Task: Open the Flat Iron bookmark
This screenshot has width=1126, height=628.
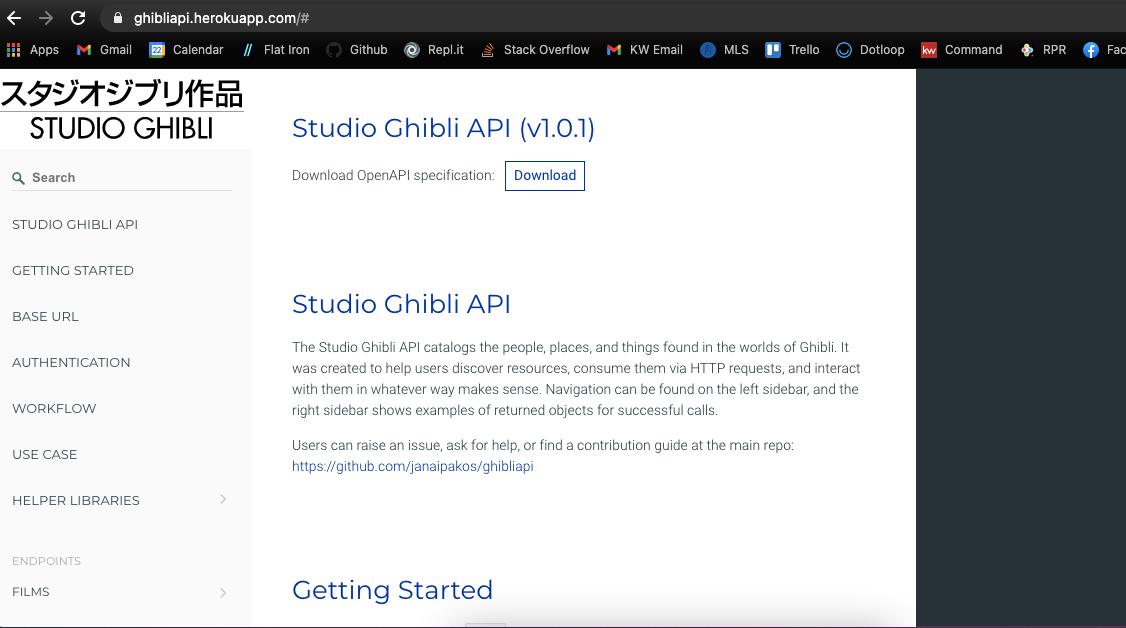Action: pyautogui.click(x=276, y=50)
